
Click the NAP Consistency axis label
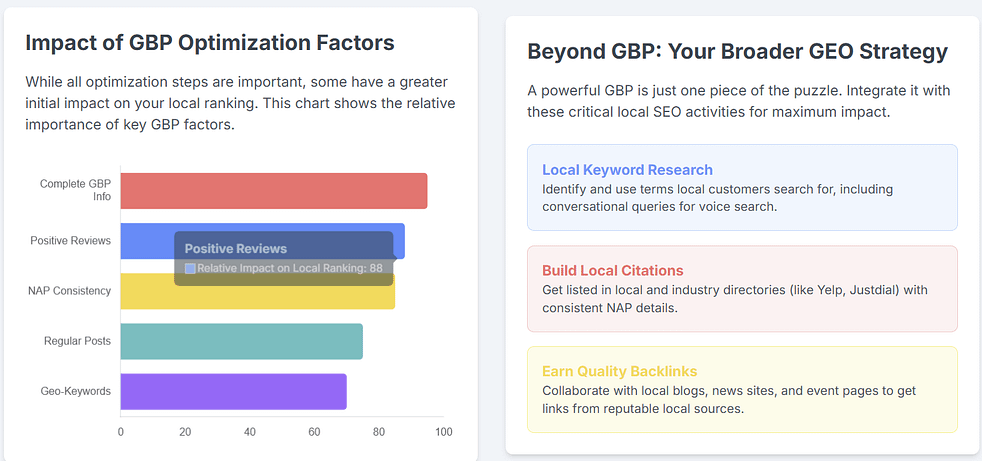(69, 291)
